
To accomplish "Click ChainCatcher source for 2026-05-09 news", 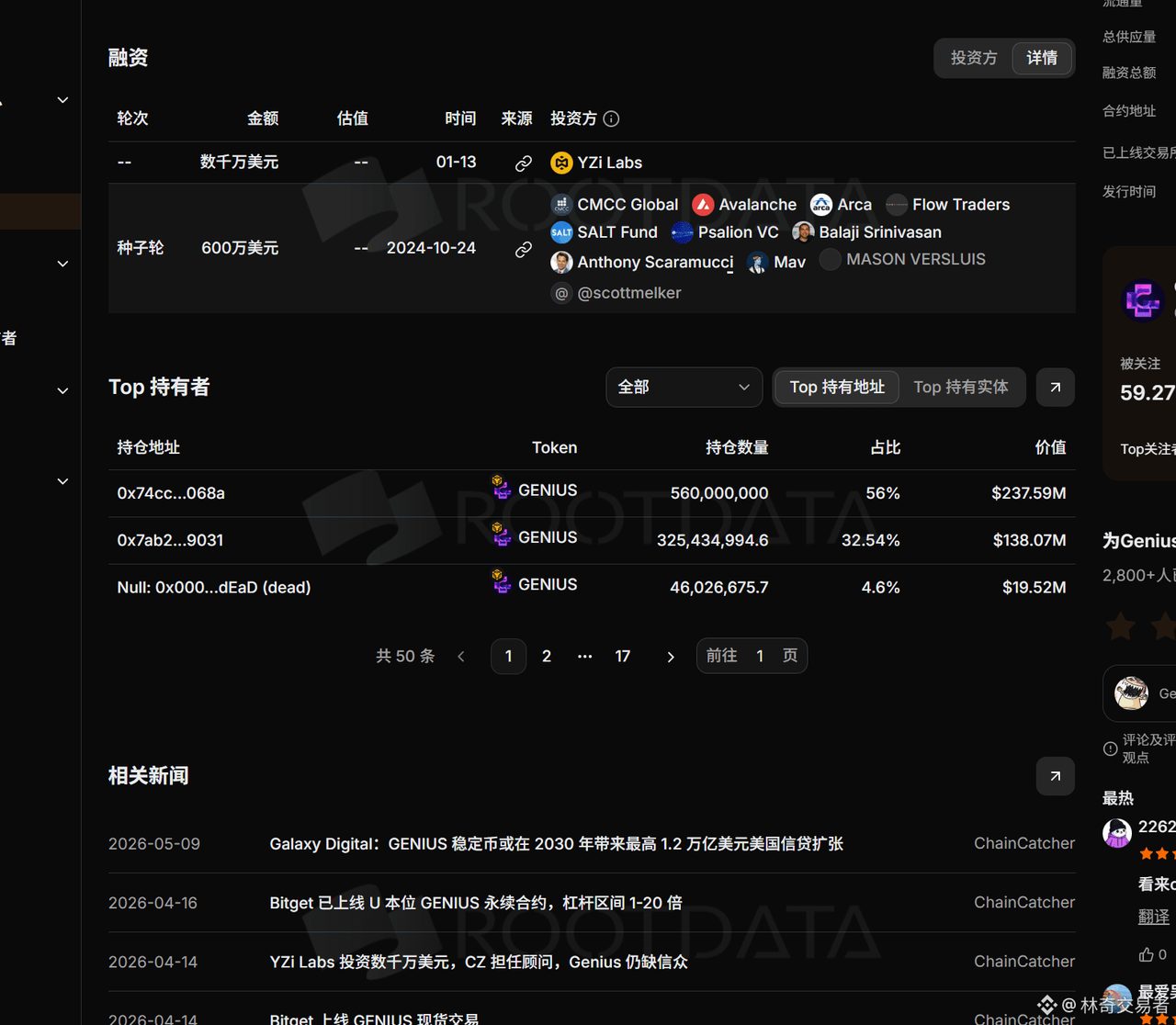I will [1024, 843].
